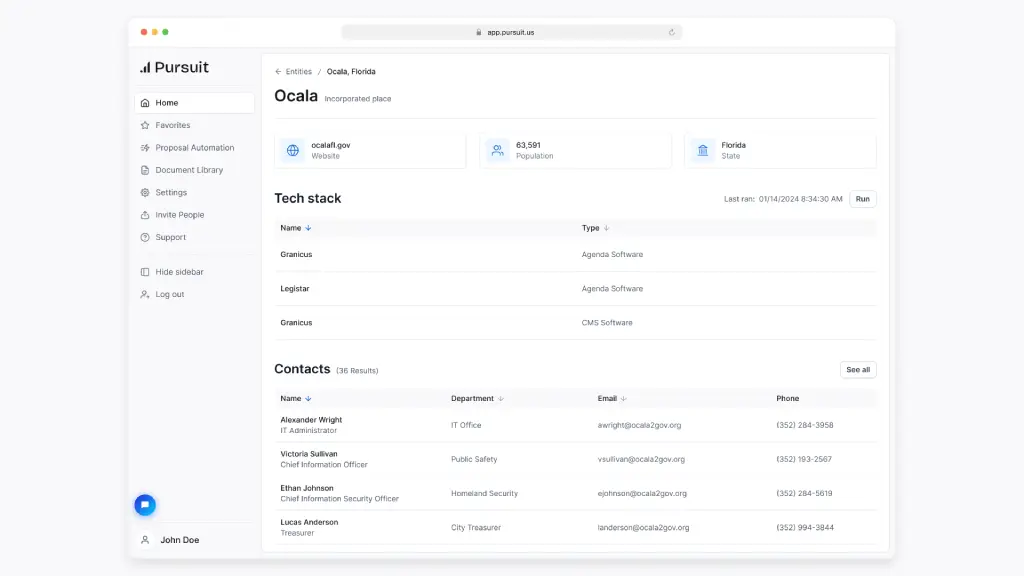Open the ocalafl.gov website link
The image size is (1024, 576).
click(330, 145)
